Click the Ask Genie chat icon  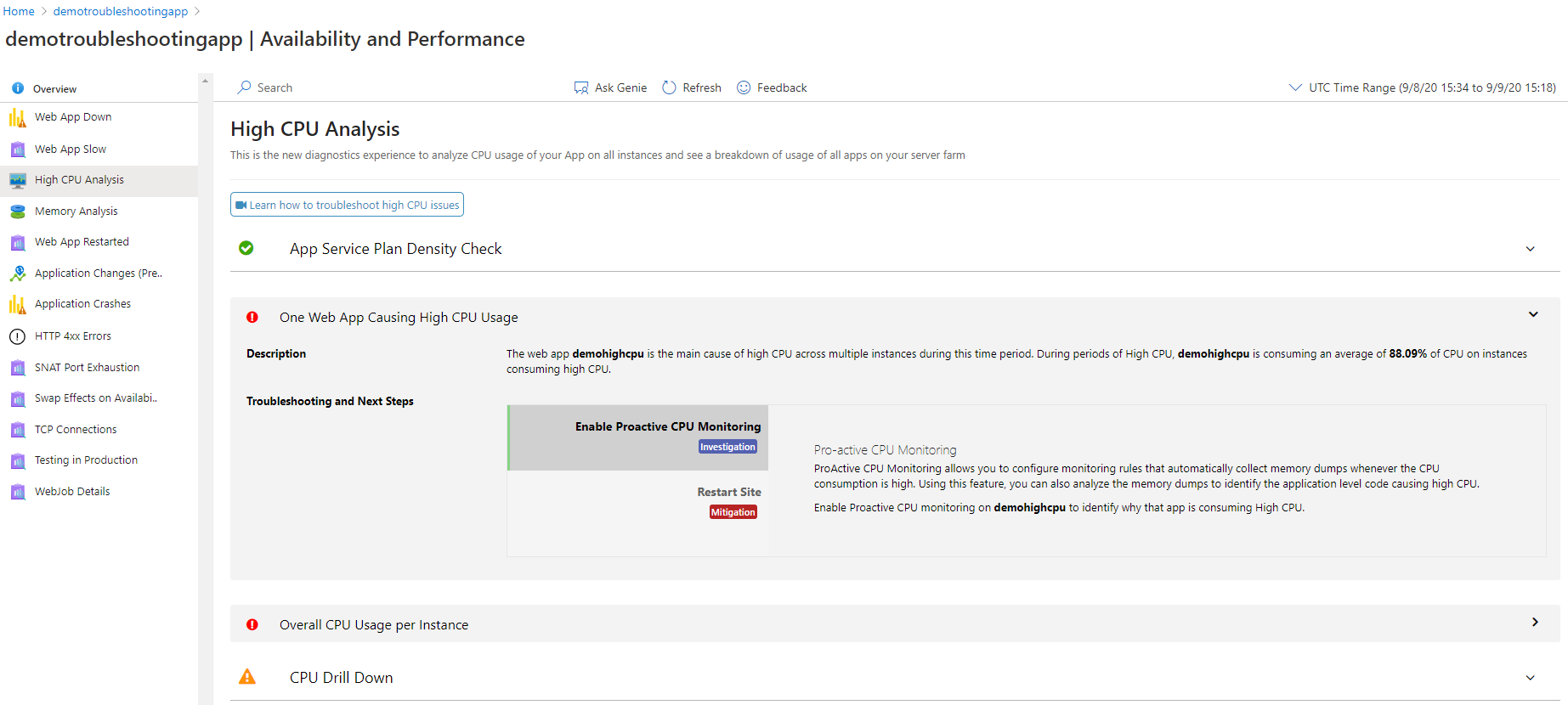pyautogui.click(x=581, y=87)
